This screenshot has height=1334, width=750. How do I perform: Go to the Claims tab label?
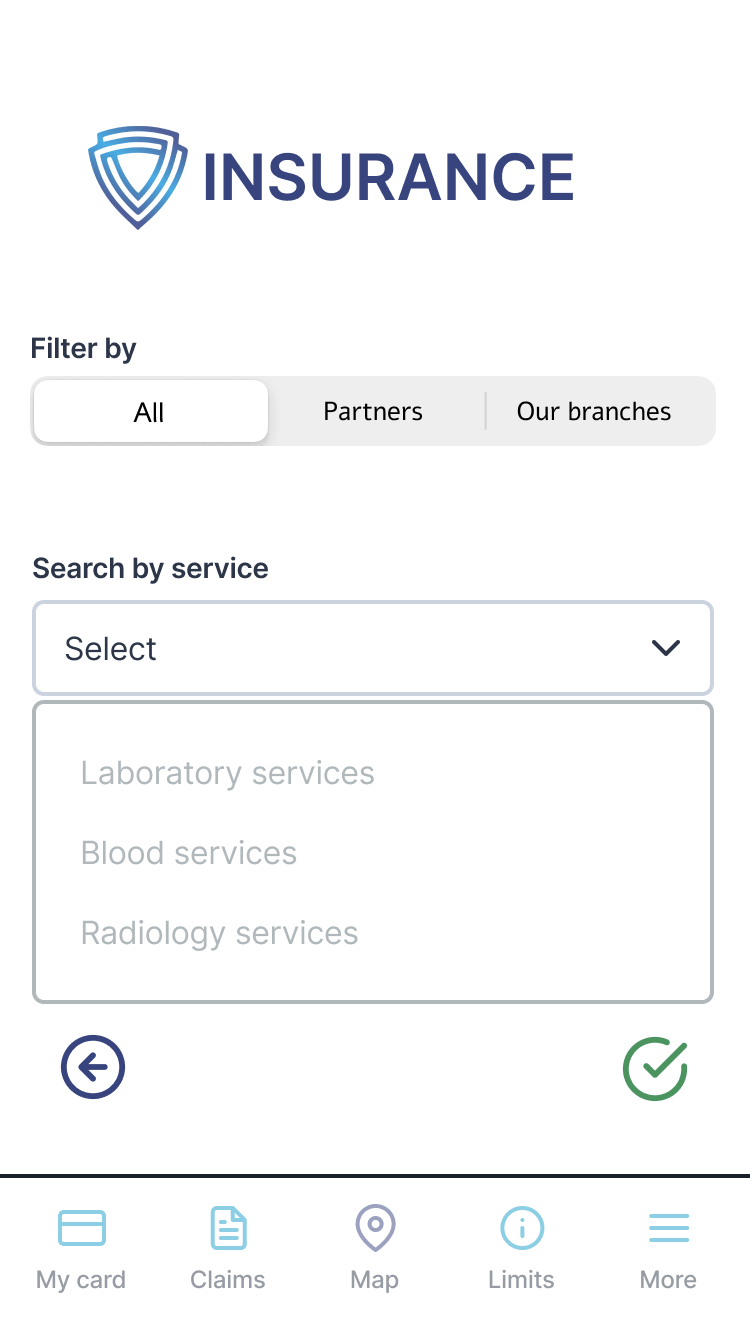228,1280
